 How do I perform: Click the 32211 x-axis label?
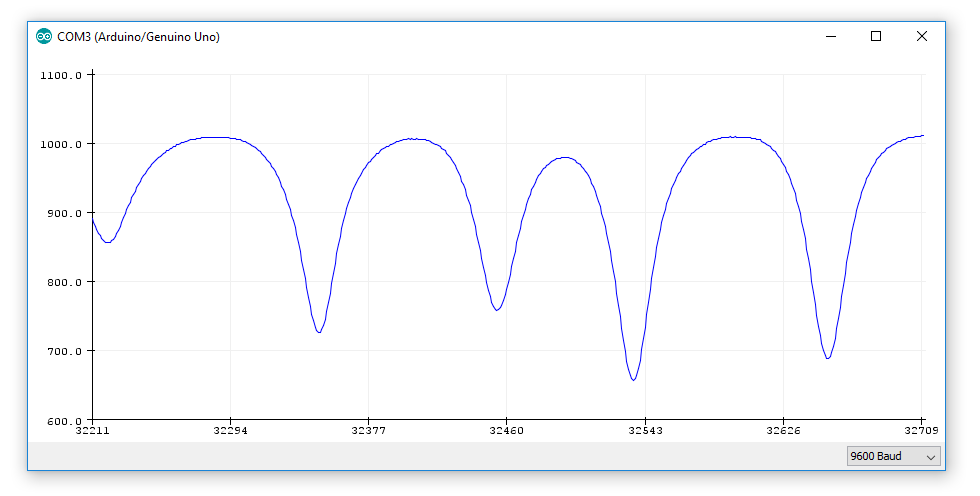pyautogui.click(x=92, y=430)
